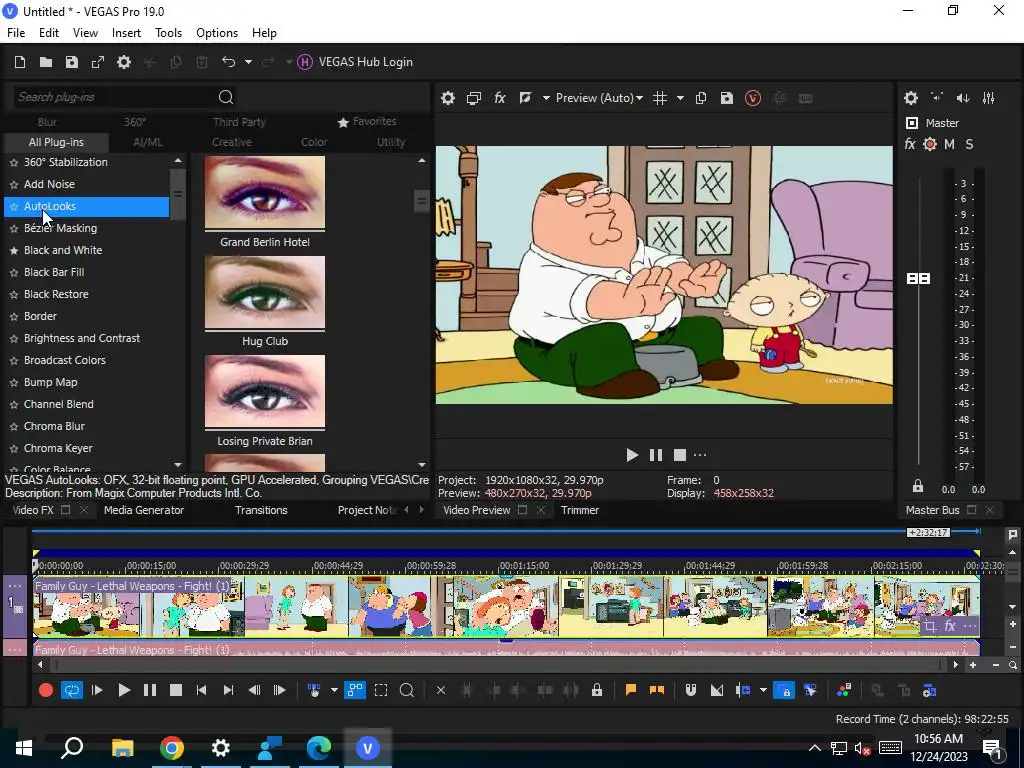Open split screen view options dropdown

tap(545, 98)
